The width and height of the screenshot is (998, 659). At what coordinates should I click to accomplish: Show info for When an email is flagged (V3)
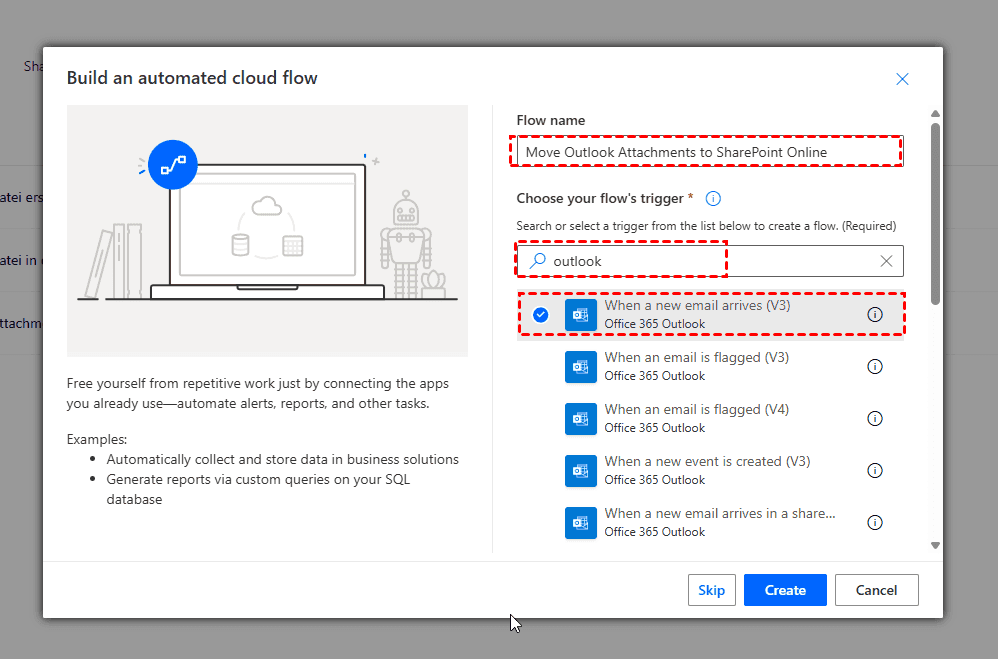click(875, 367)
